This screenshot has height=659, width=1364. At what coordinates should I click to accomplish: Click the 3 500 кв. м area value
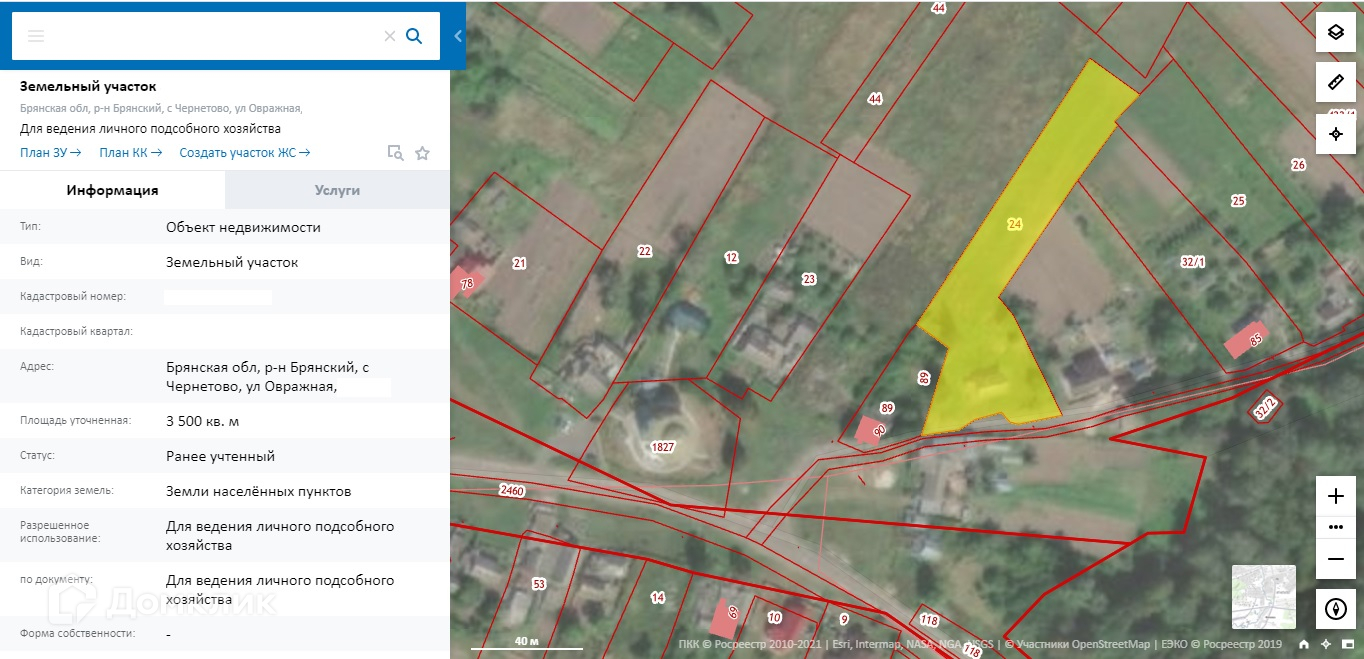(203, 421)
